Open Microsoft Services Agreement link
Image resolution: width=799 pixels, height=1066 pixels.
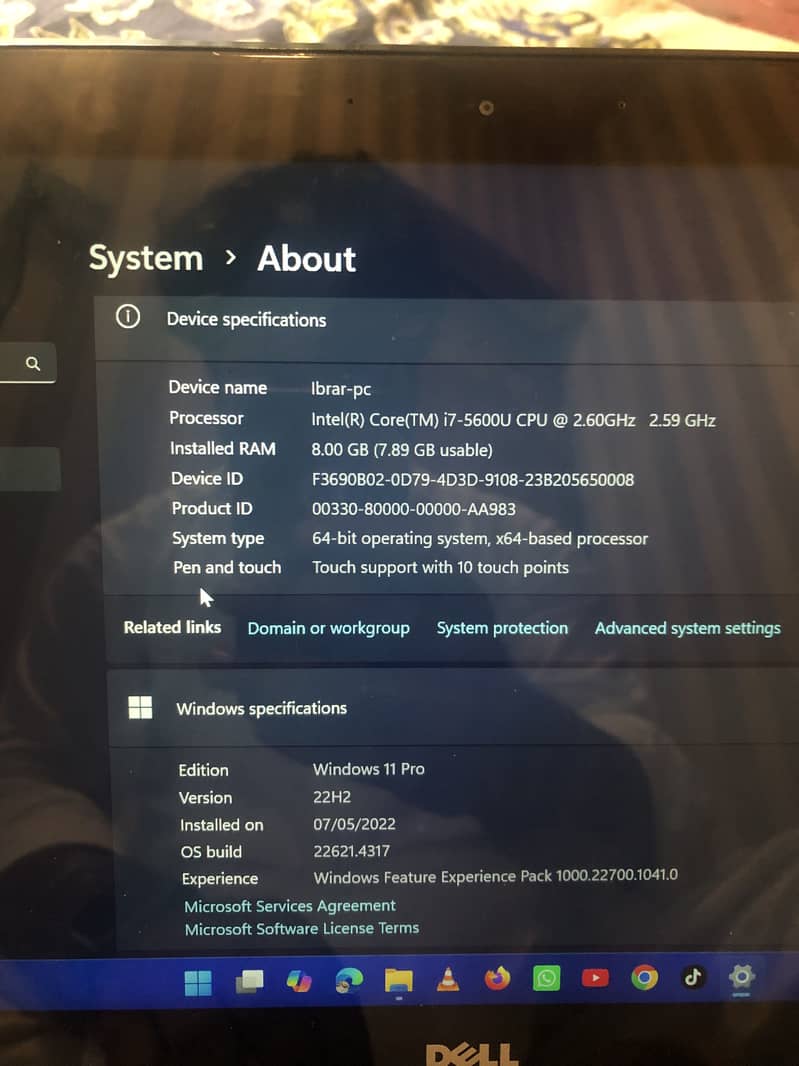(x=290, y=906)
